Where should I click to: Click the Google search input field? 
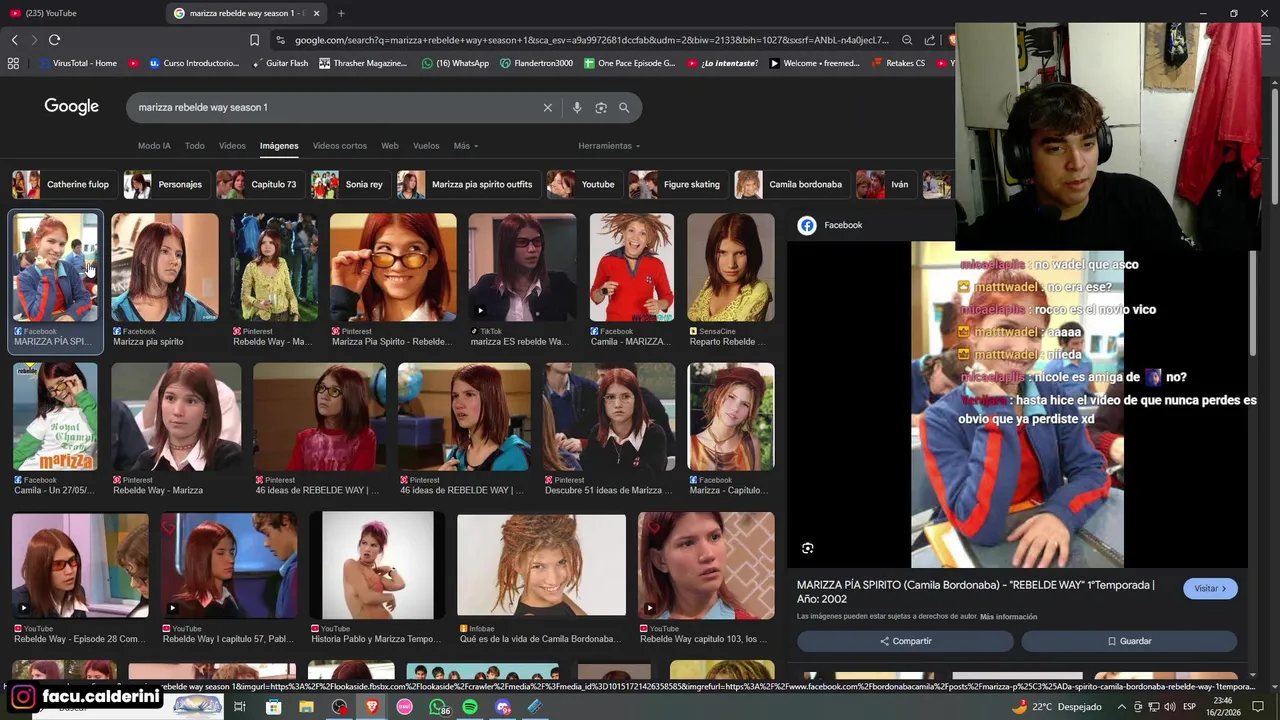pyautogui.click(x=335, y=107)
